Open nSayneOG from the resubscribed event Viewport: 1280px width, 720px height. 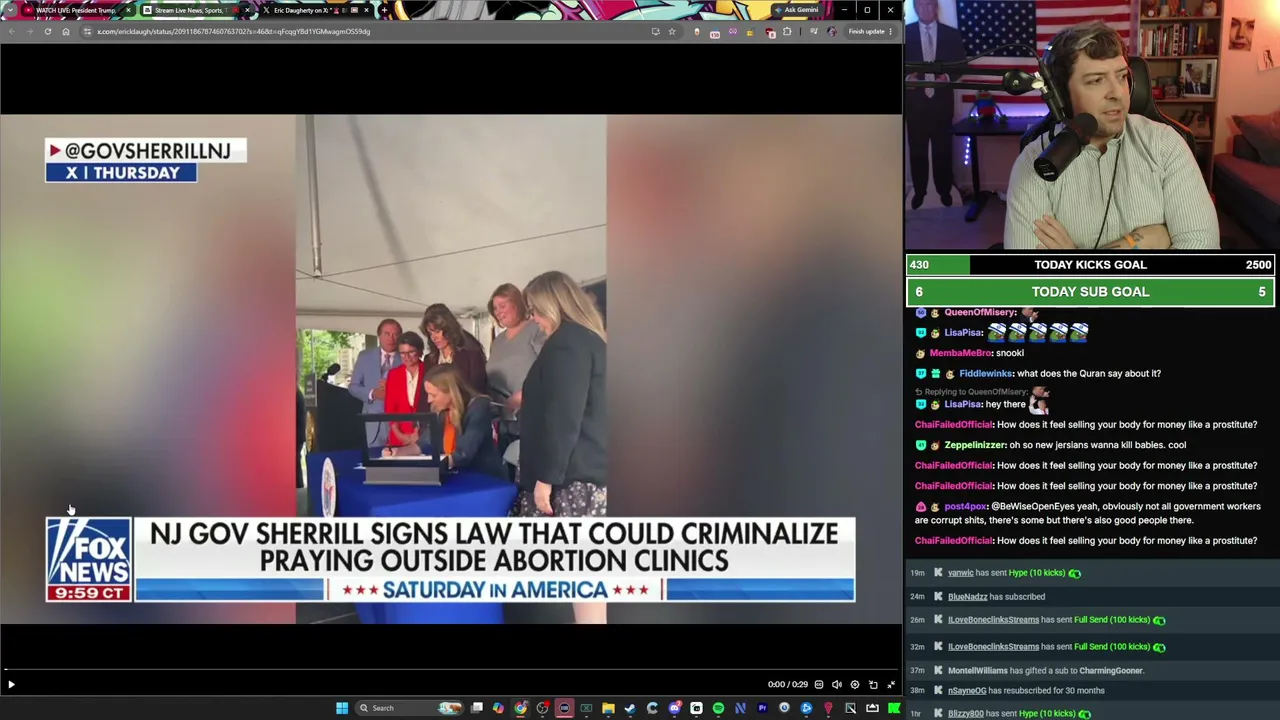[967, 691]
